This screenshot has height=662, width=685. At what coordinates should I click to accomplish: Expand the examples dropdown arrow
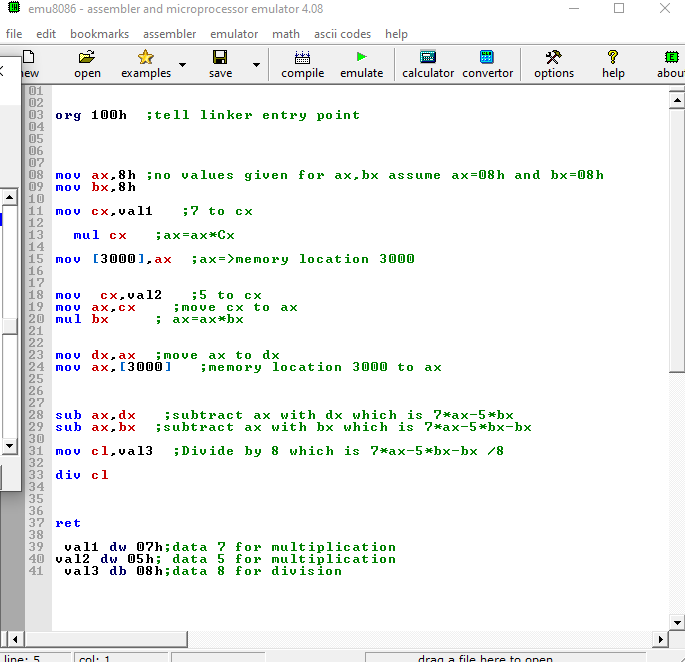(x=183, y=65)
